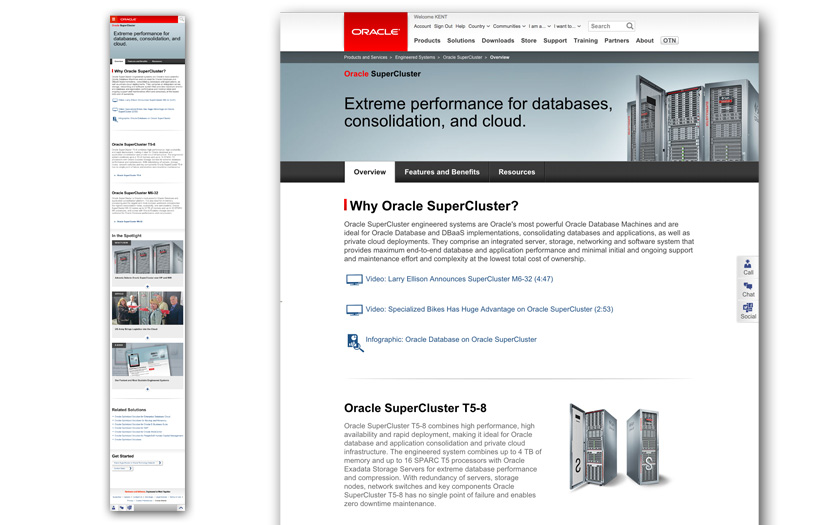Click the Sign Out link

click(x=443, y=26)
